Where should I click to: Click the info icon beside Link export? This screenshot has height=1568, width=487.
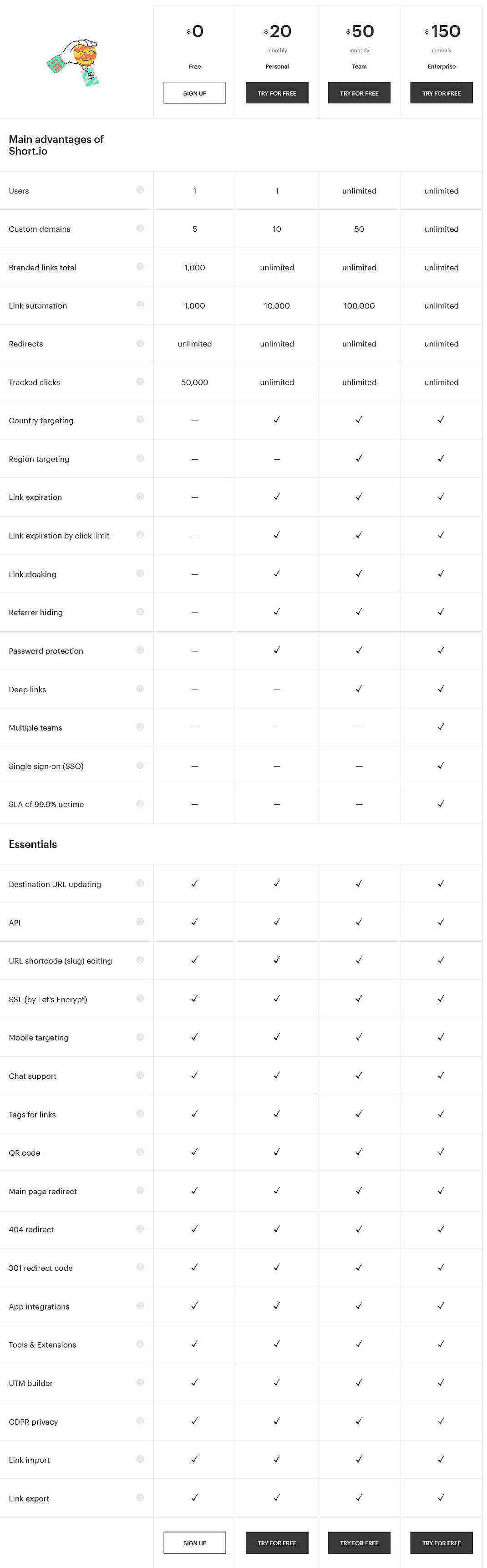(x=140, y=1497)
